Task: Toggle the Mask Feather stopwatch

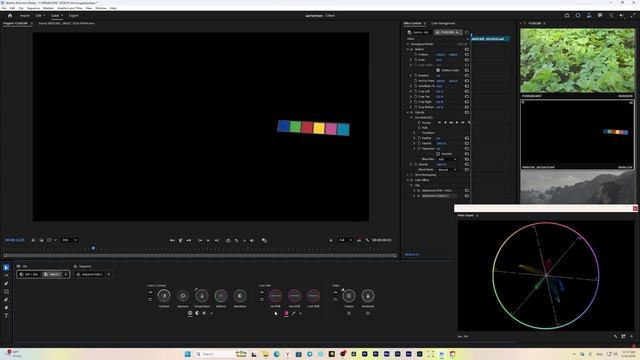Action: [x=419, y=138]
